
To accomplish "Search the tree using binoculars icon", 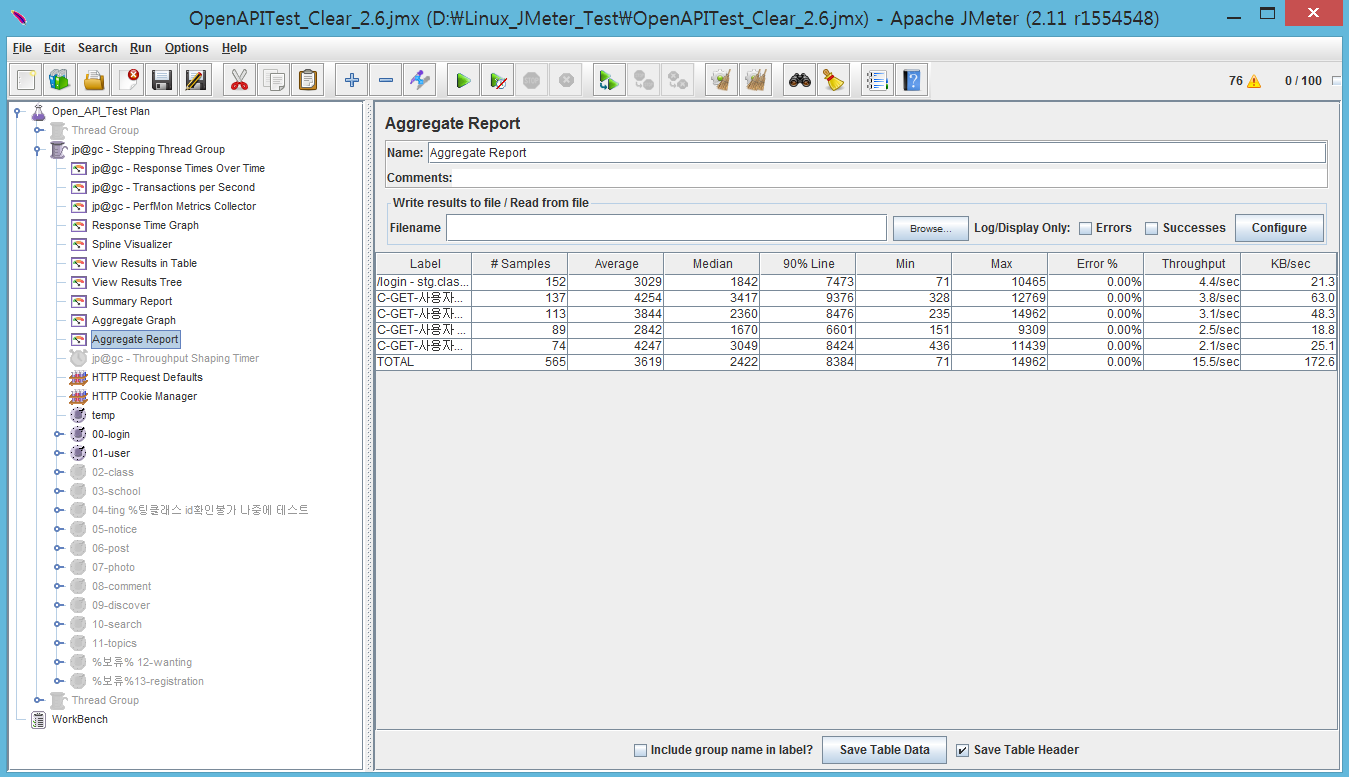I will (799, 81).
